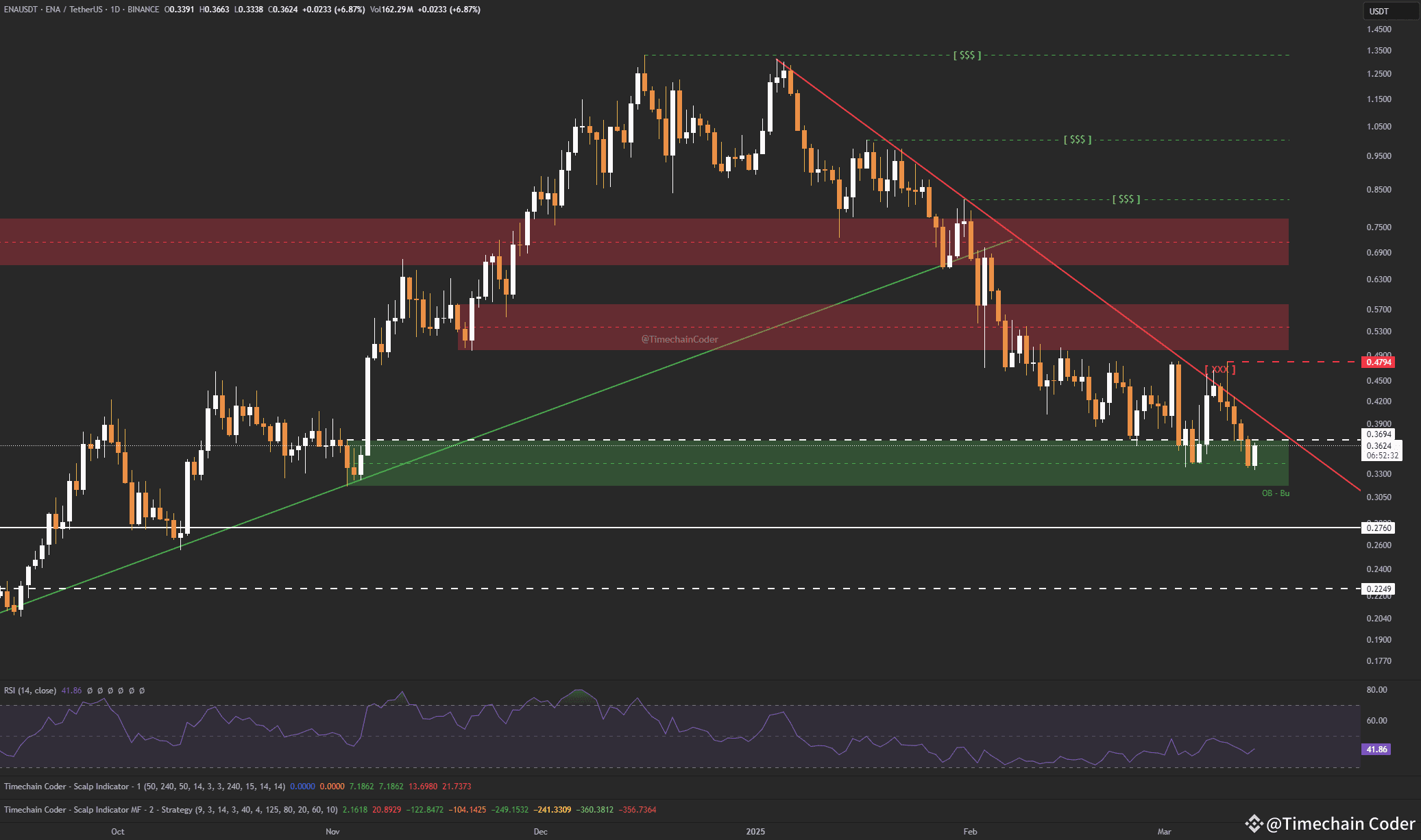Viewport: 1421px width, 840px height.
Task: Click the open value O0.3391
Action: [x=179, y=10]
